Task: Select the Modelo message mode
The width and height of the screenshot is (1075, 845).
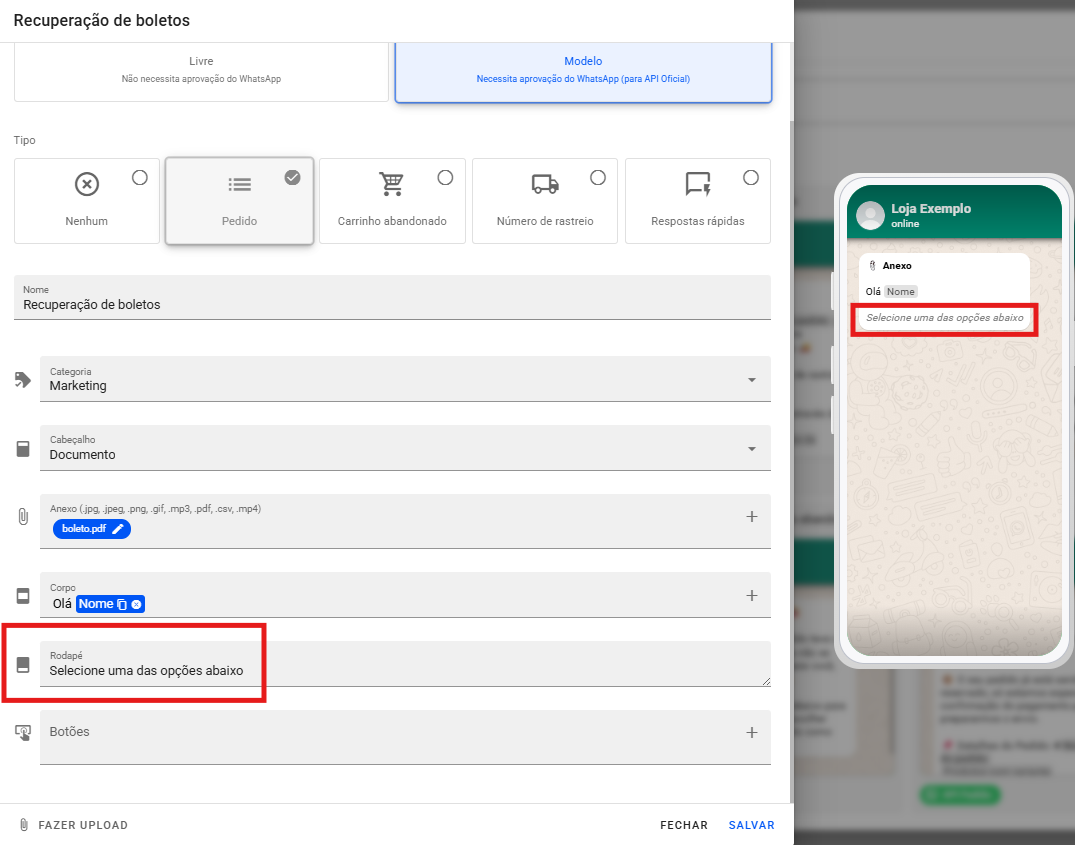Action: [x=583, y=70]
